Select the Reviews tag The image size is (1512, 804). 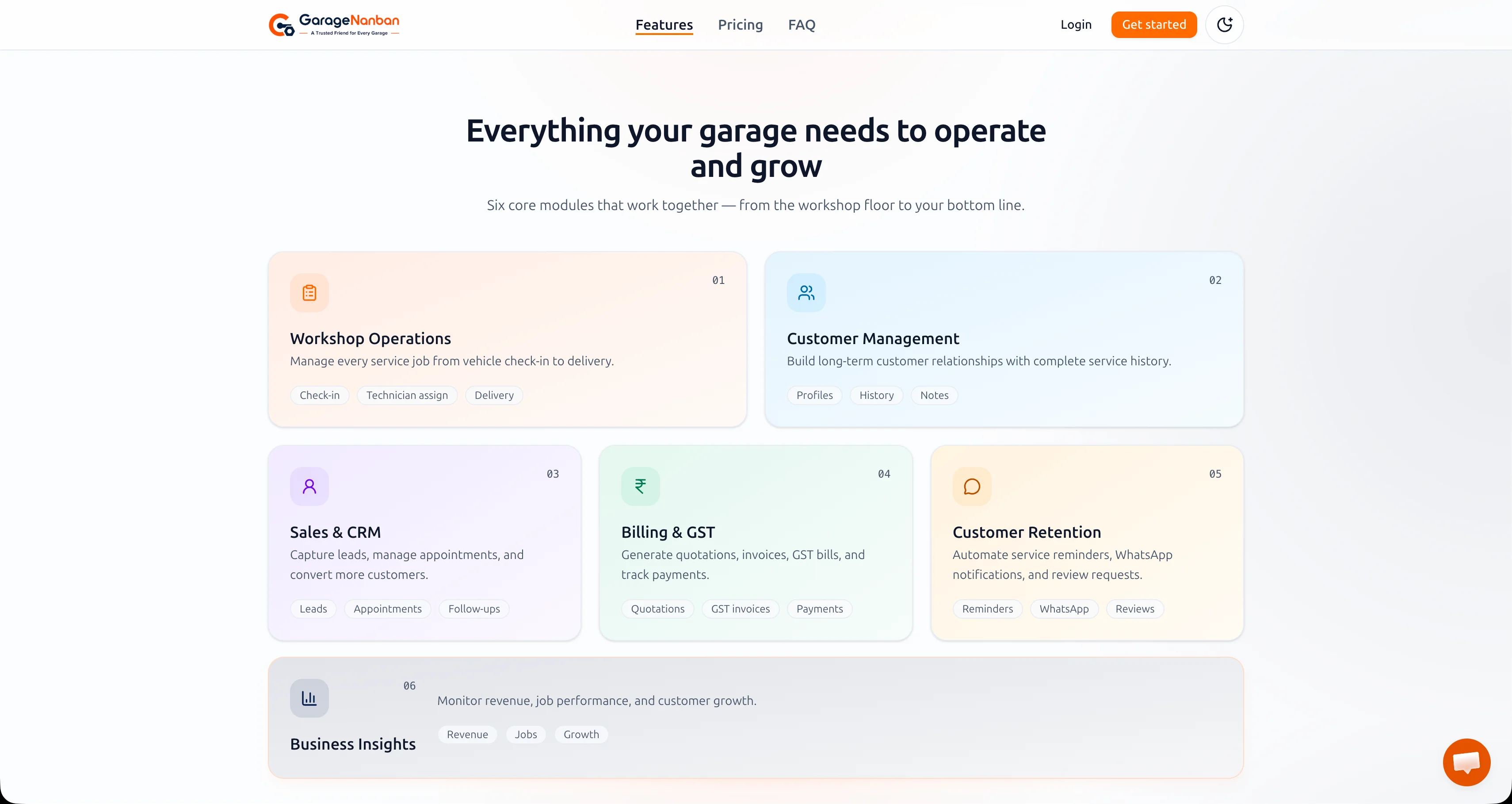[x=1134, y=609]
